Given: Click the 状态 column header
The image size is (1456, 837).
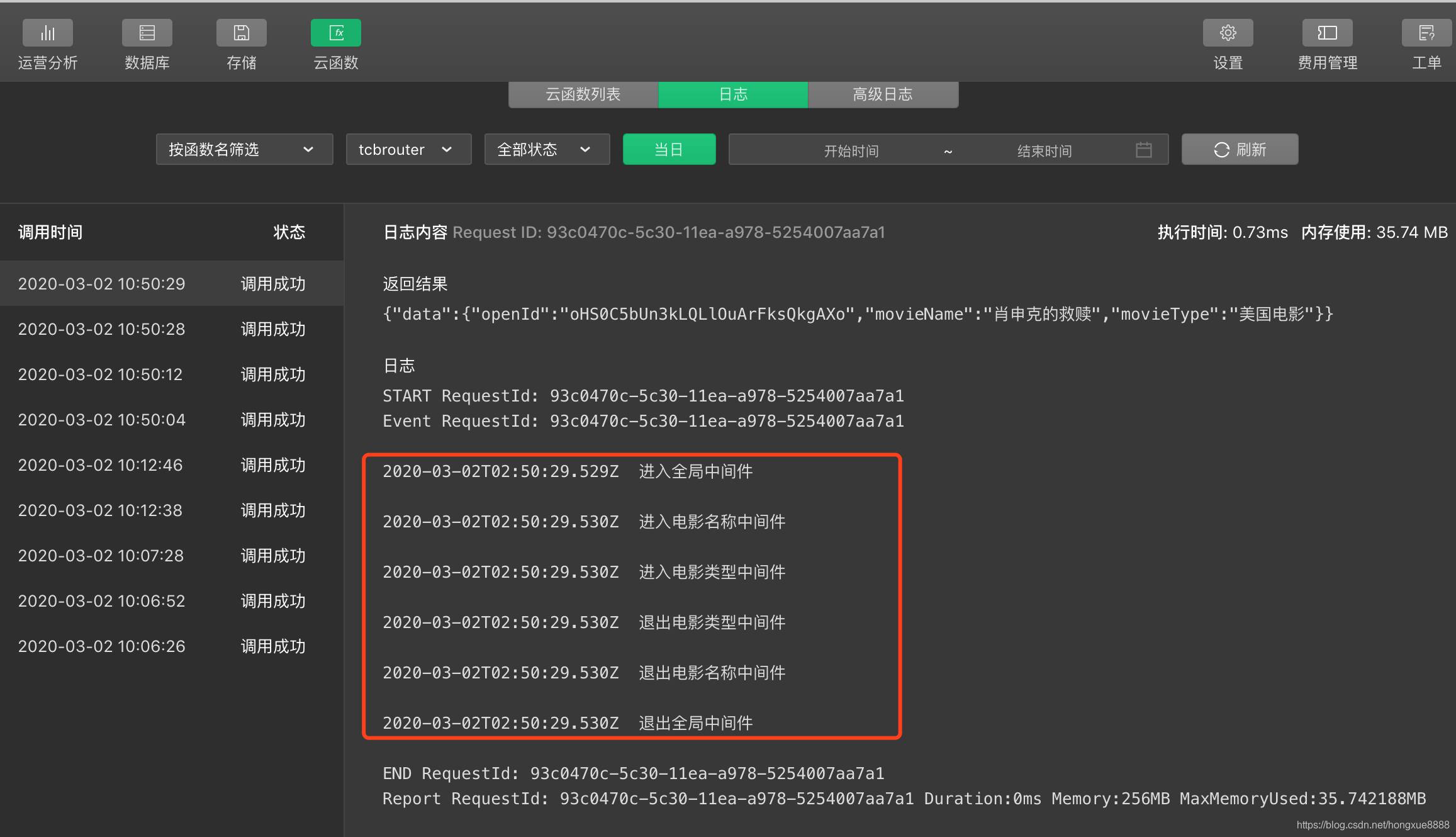Looking at the screenshot, I should pyautogui.click(x=289, y=232).
